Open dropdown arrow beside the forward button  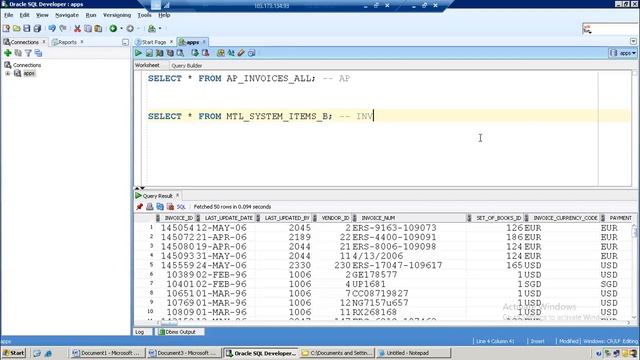click(x=138, y=29)
